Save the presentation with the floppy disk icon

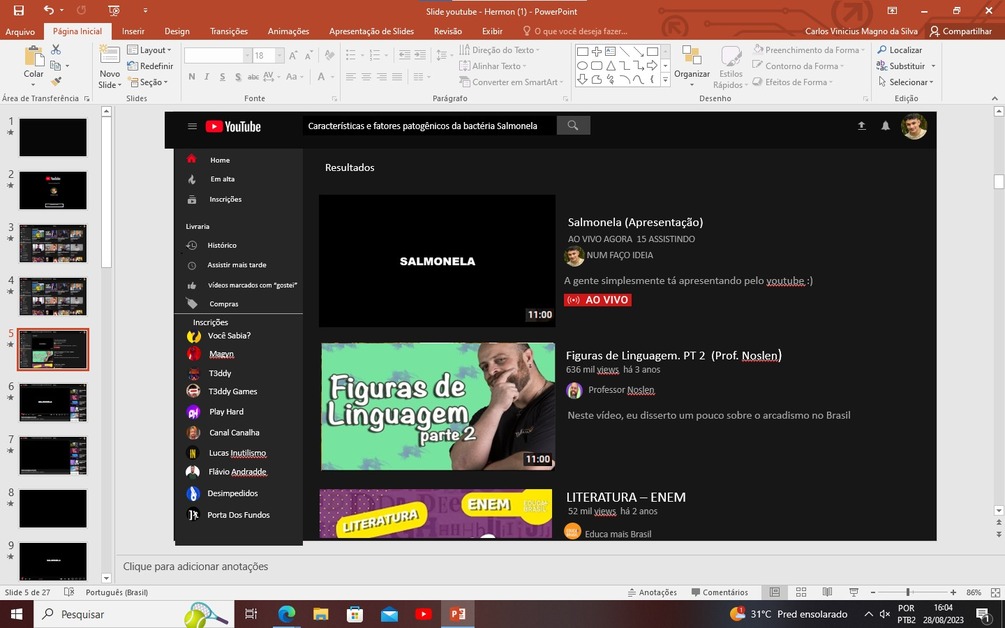pyautogui.click(x=19, y=10)
